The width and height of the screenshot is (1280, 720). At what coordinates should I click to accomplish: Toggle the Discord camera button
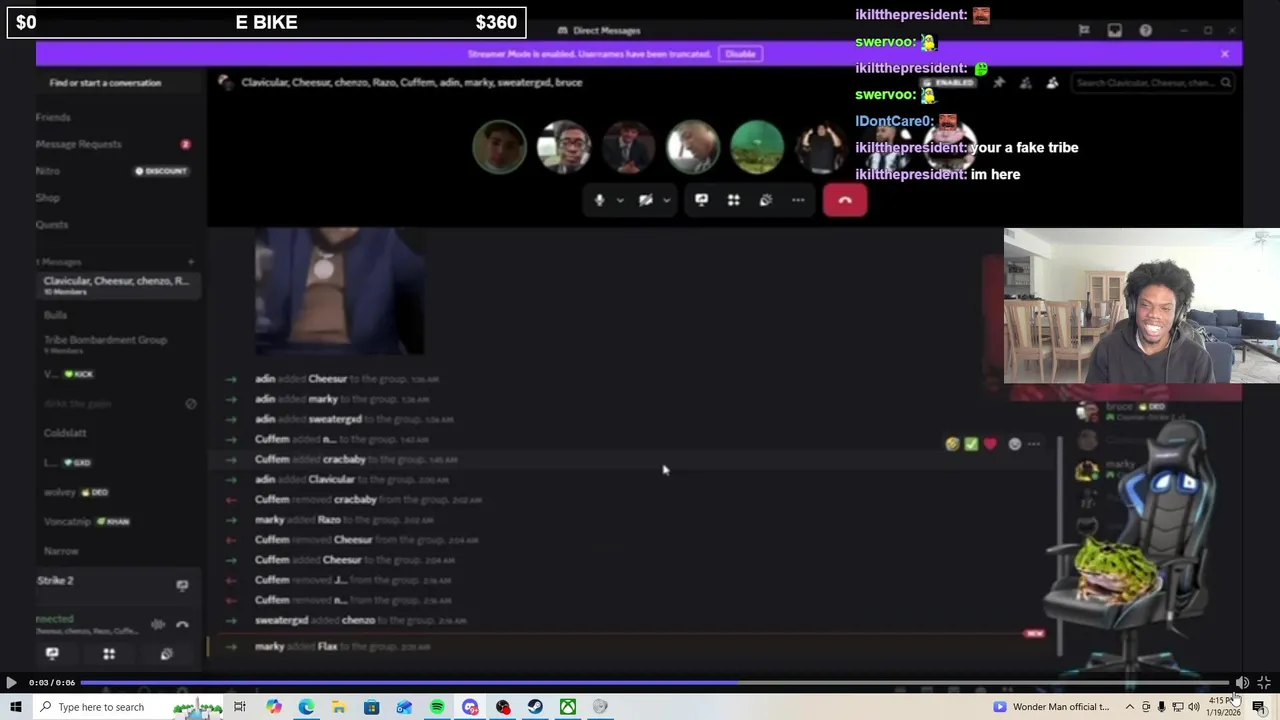coord(646,200)
